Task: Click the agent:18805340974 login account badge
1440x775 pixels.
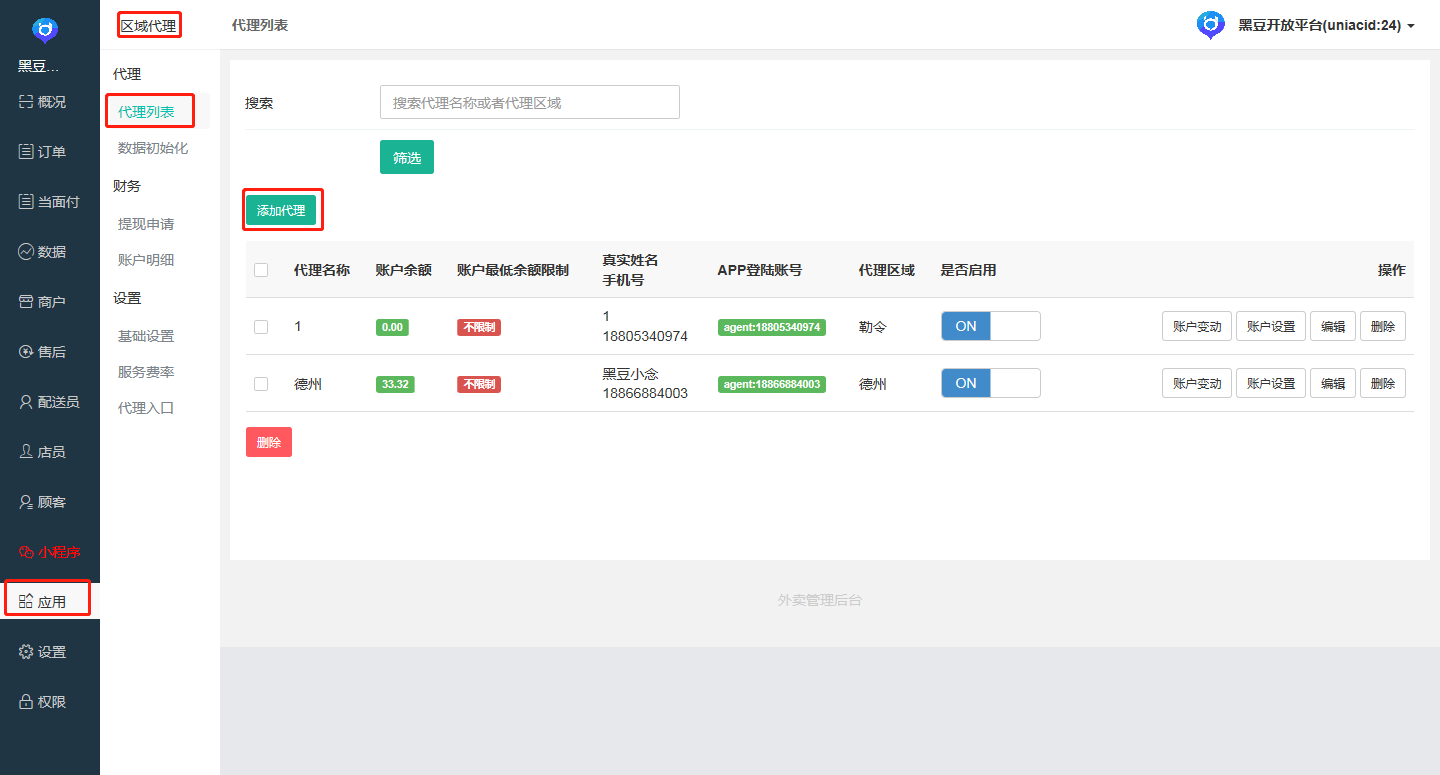Action: (772, 327)
